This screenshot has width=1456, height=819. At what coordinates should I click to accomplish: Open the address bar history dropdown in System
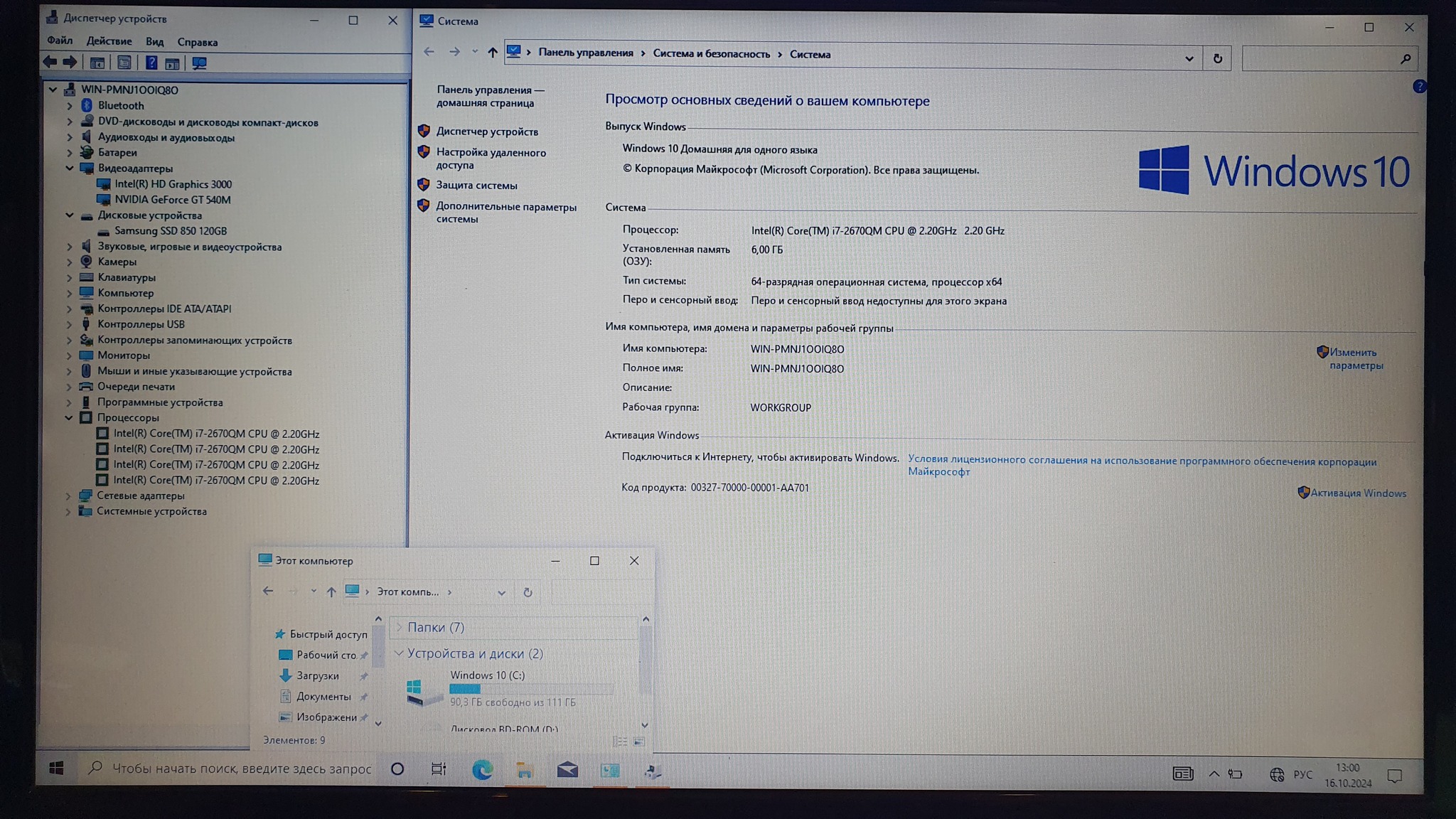[x=1189, y=58]
